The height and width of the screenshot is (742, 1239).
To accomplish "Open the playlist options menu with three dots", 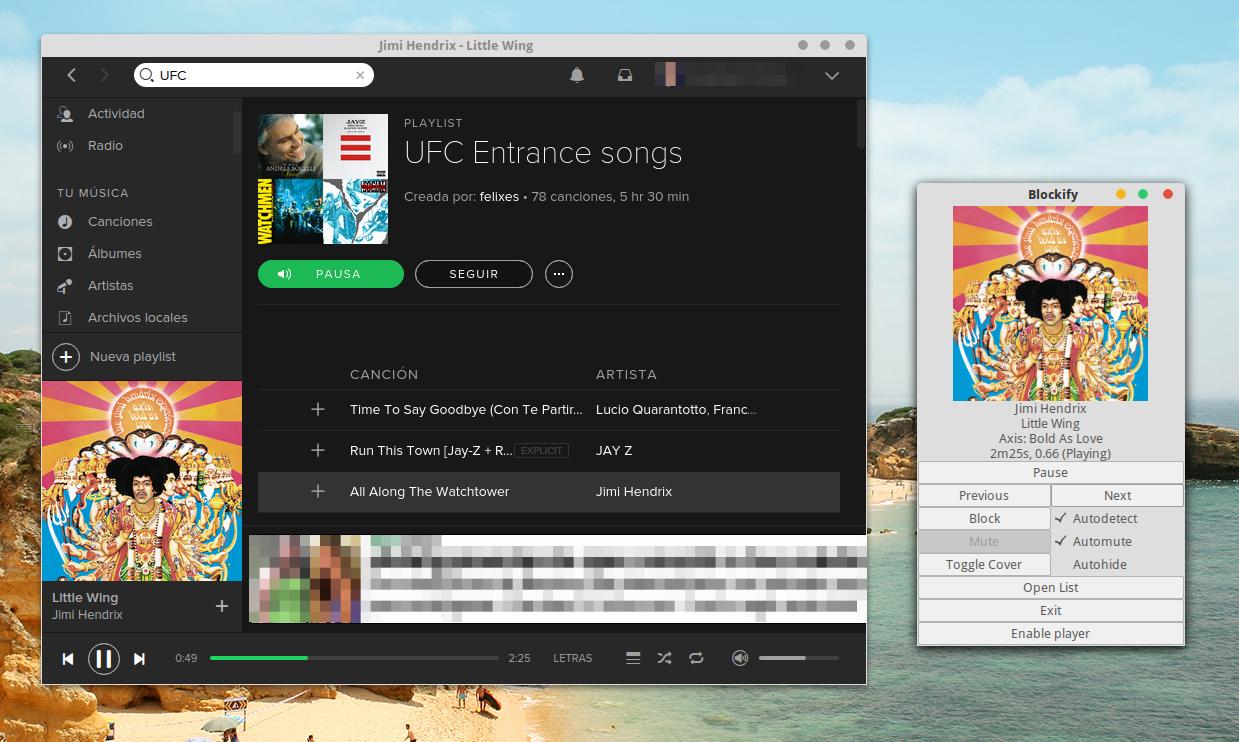I will (x=558, y=274).
